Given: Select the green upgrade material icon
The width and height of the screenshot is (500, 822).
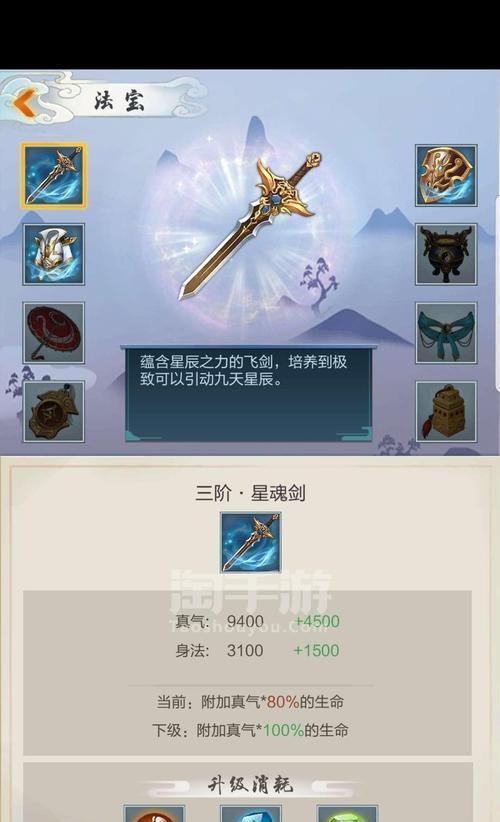Looking at the screenshot, I should click(347, 815).
